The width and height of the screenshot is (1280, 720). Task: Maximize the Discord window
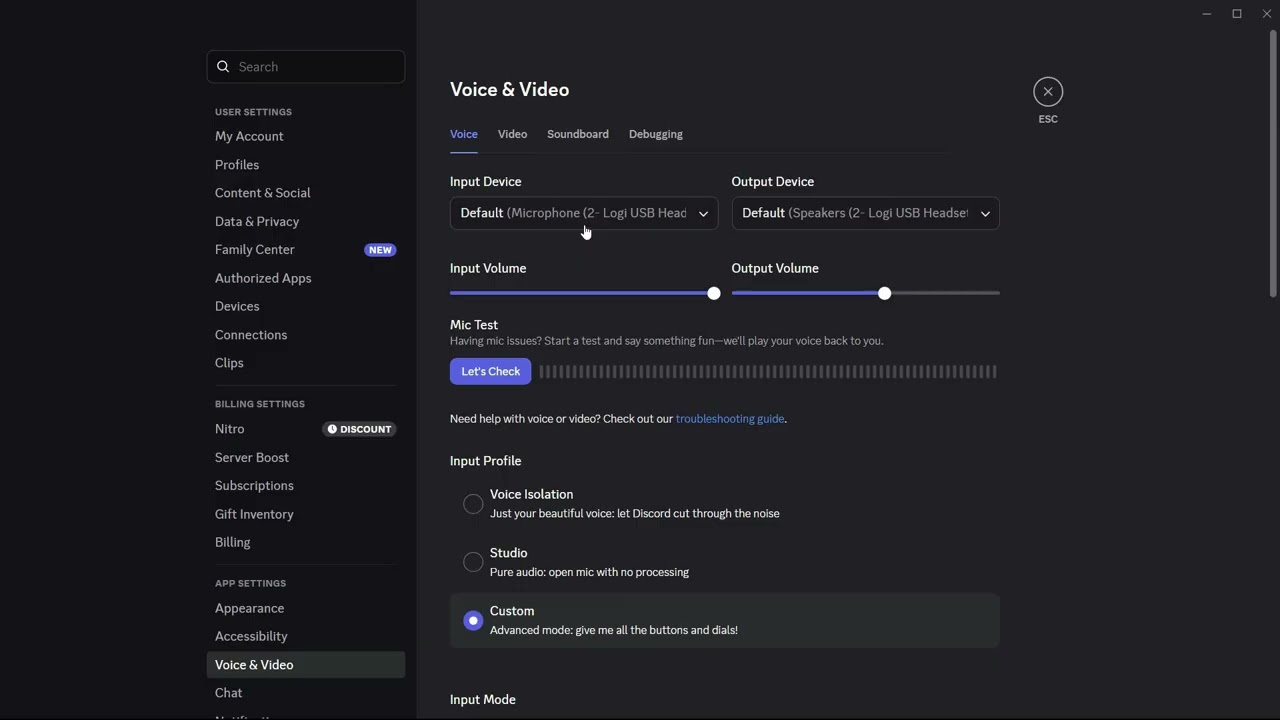click(x=1237, y=14)
